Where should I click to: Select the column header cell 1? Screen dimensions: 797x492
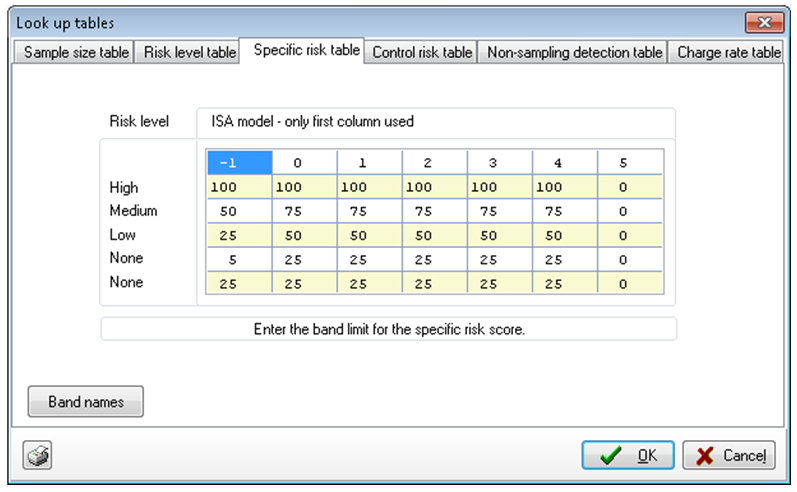[x=370, y=163]
